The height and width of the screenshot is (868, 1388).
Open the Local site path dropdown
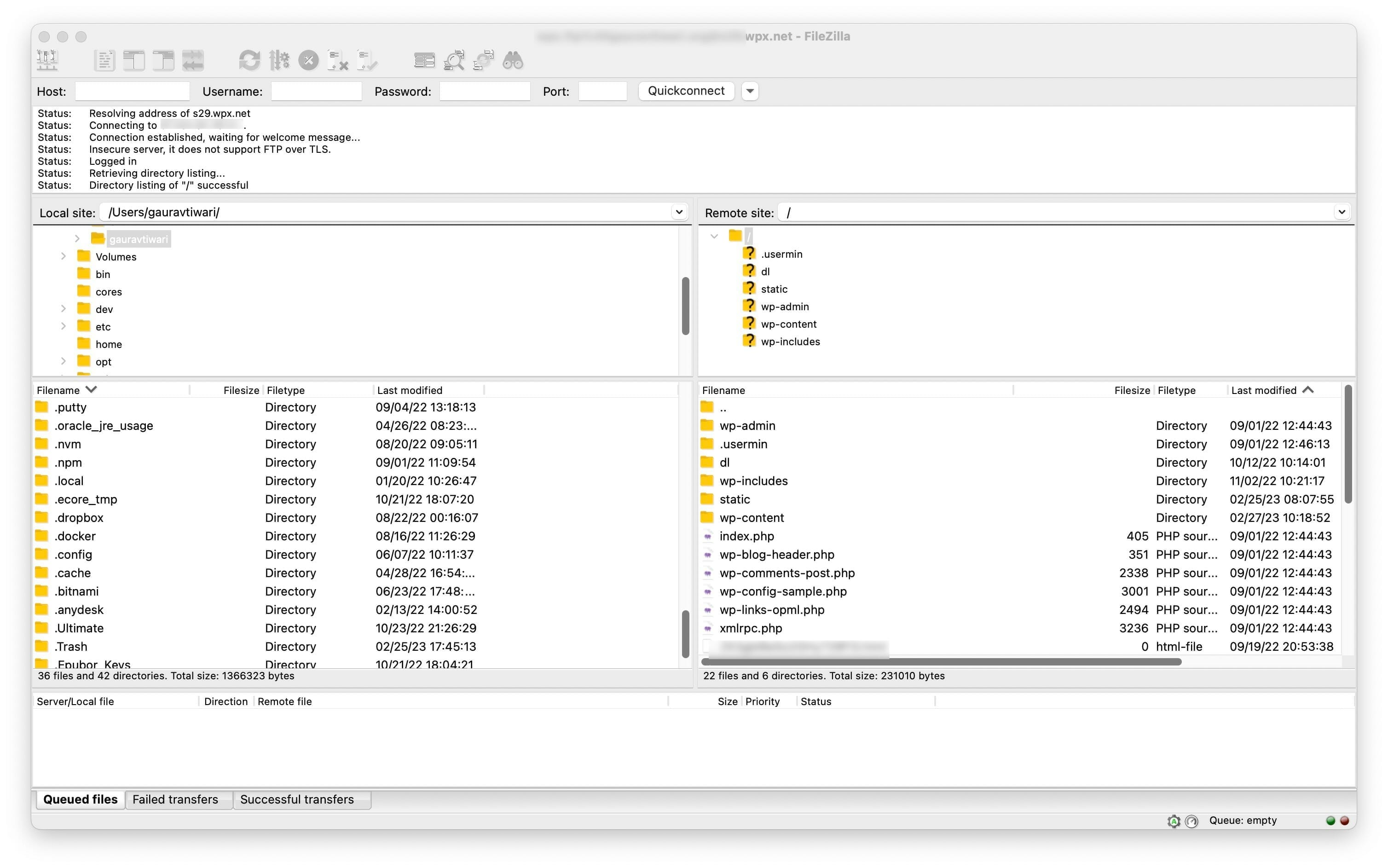(678, 212)
